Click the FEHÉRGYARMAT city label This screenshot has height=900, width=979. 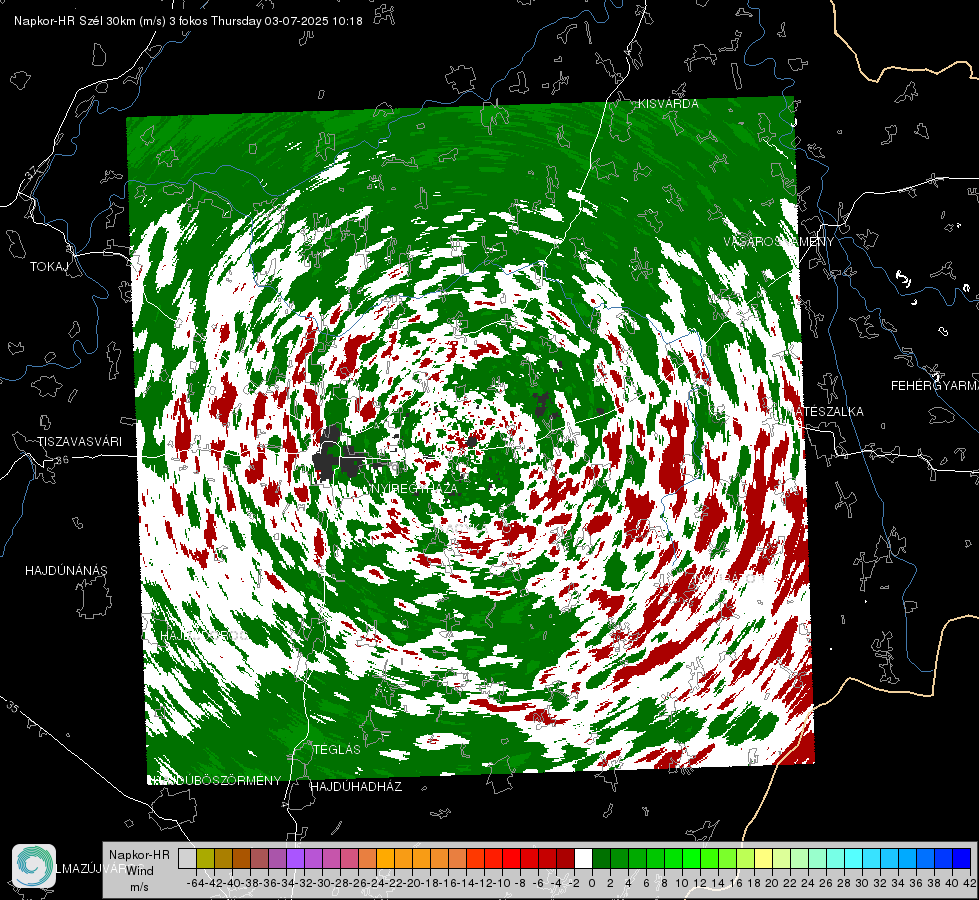pyautogui.click(x=935, y=386)
